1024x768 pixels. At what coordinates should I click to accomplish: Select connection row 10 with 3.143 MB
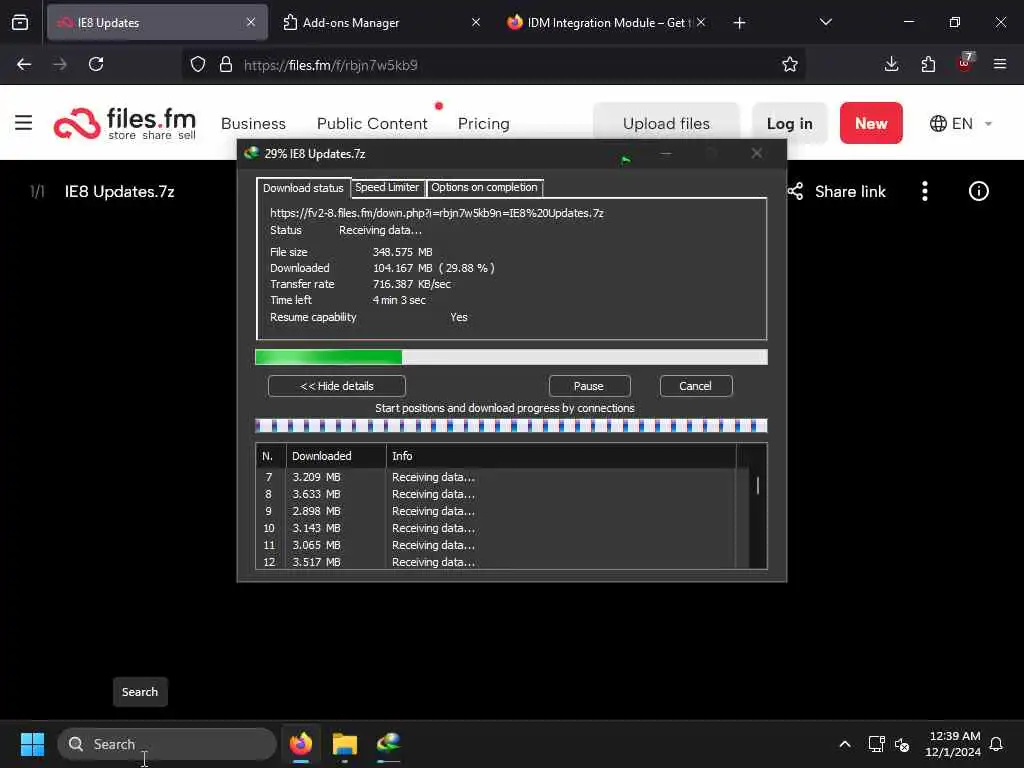click(x=496, y=528)
